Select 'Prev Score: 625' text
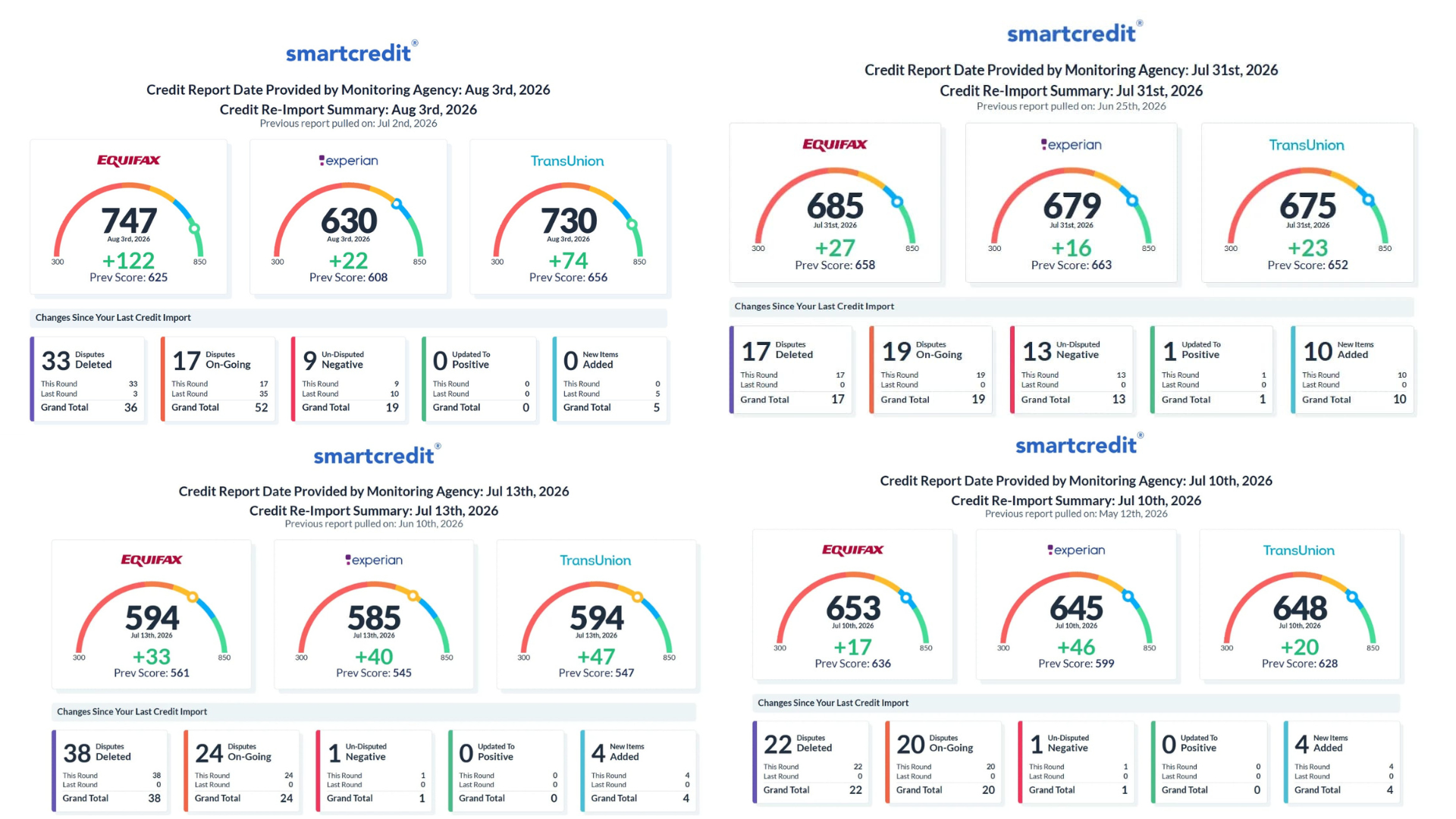Viewport: 1456px width, 819px height. [x=129, y=278]
